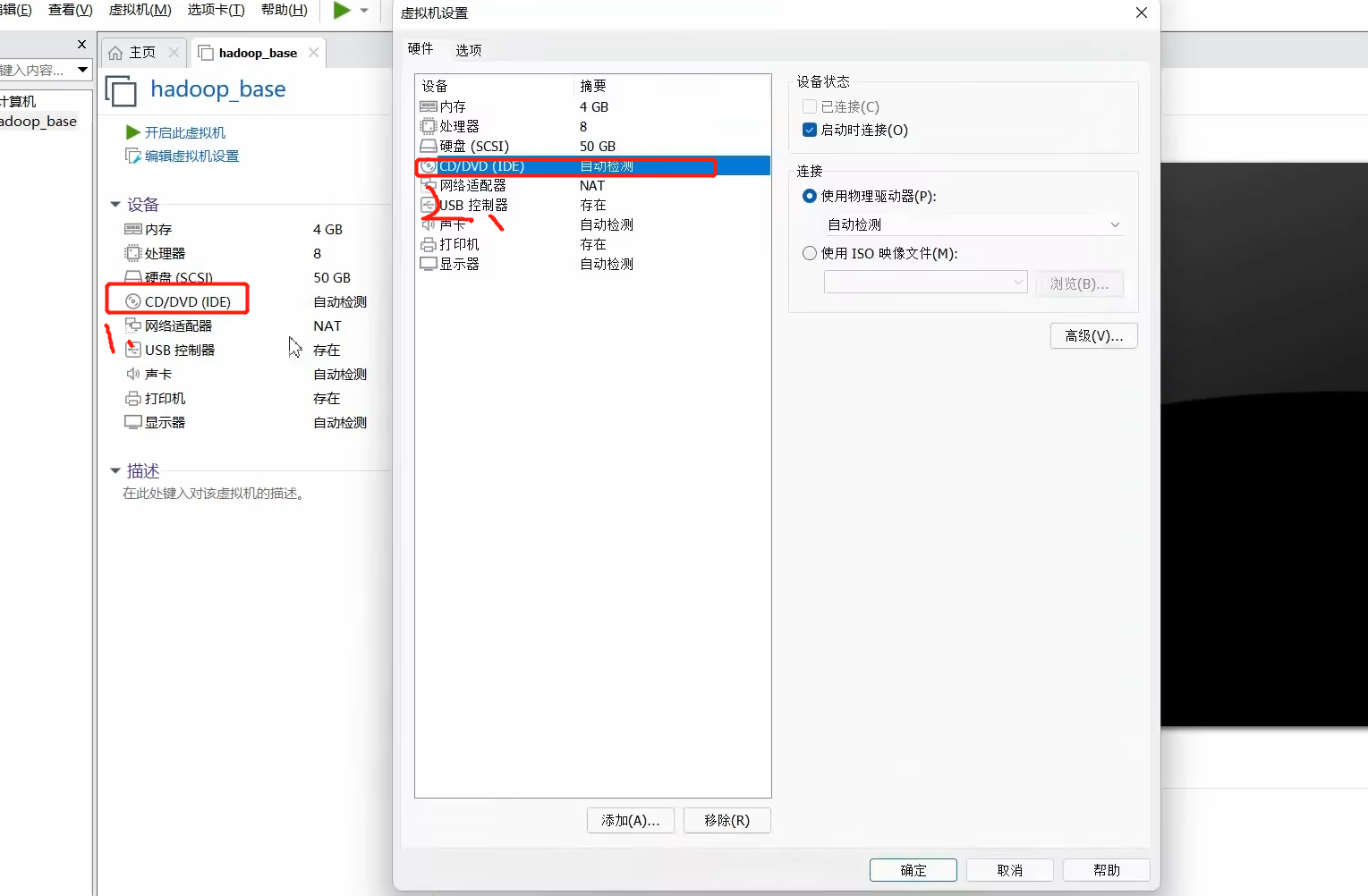Uncheck 启动时连接(O) checkbox
The width and height of the screenshot is (1368, 896).
[x=810, y=130]
